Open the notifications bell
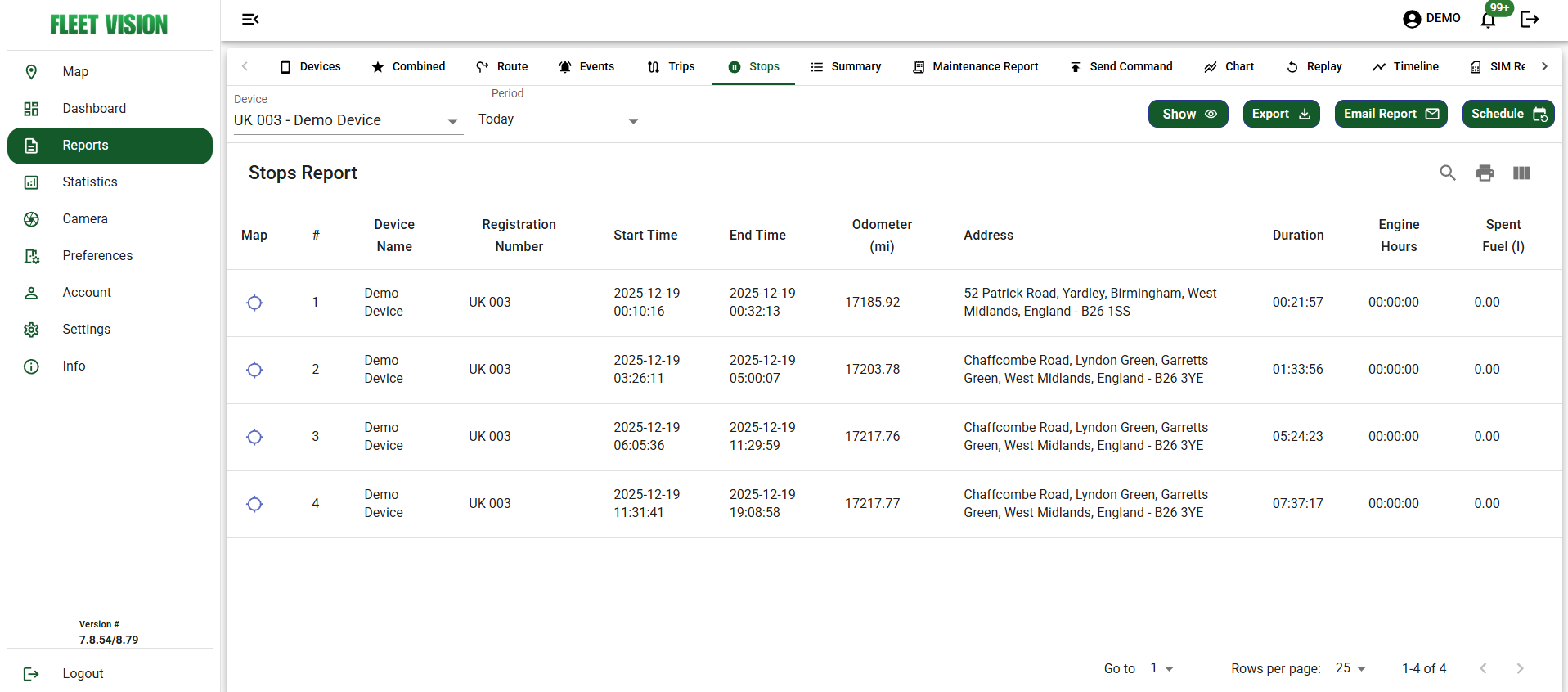1568x692 pixels. click(1488, 20)
